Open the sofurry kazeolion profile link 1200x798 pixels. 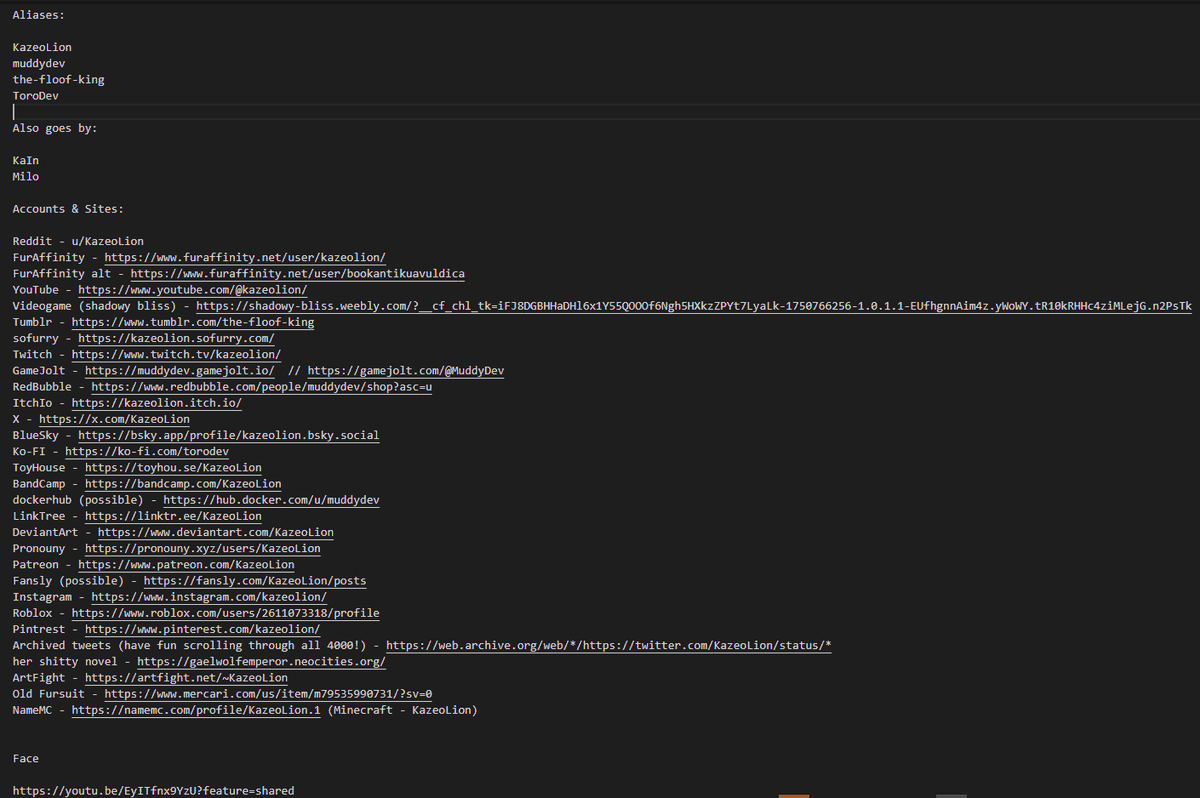(175, 338)
